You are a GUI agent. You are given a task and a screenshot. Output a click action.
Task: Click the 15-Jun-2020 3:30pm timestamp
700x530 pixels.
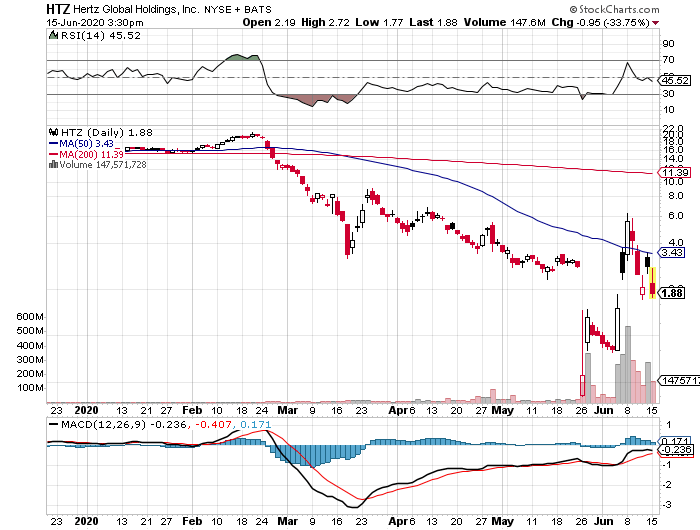point(95,22)
